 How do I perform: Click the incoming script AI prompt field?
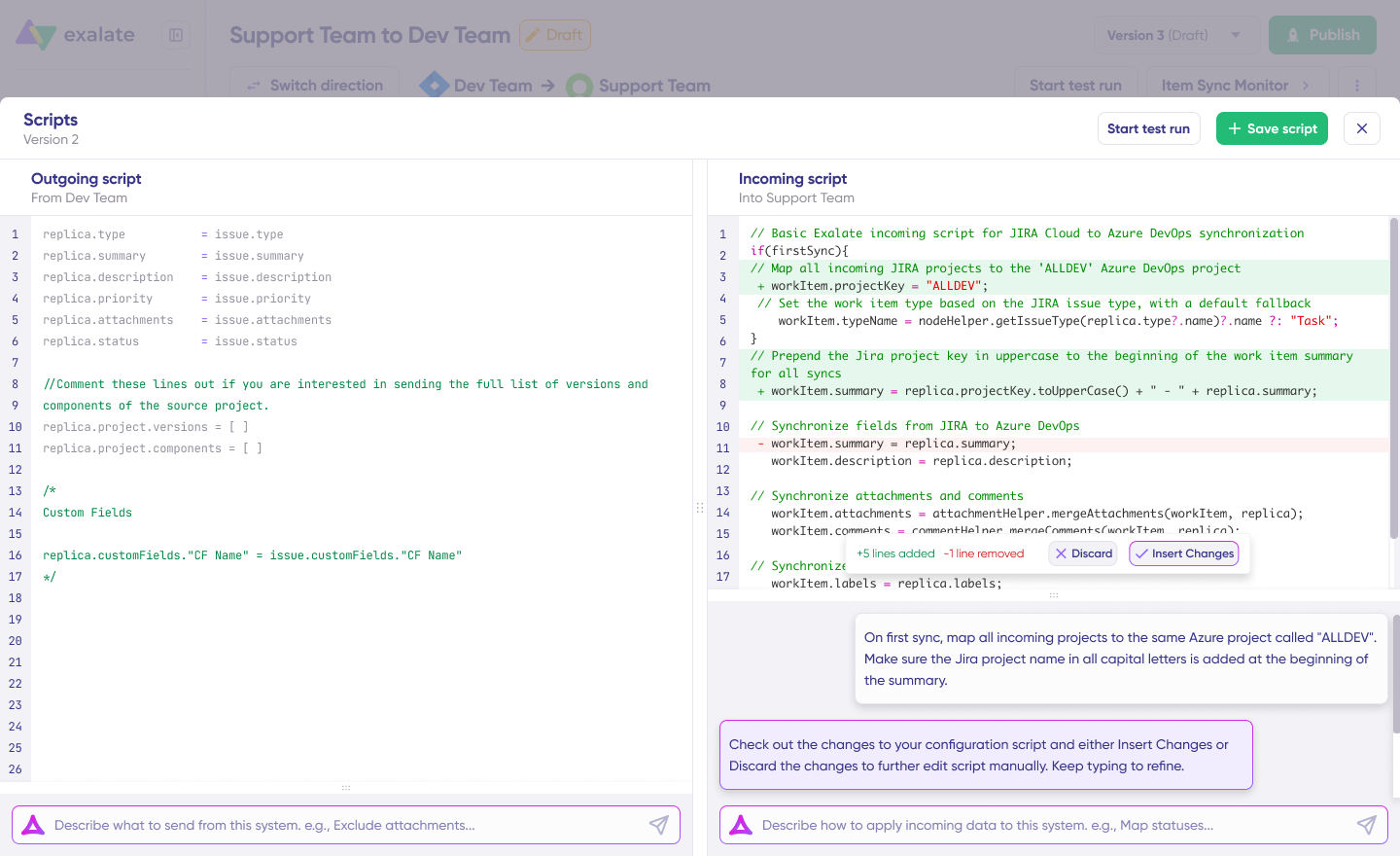coord(1054,825)
